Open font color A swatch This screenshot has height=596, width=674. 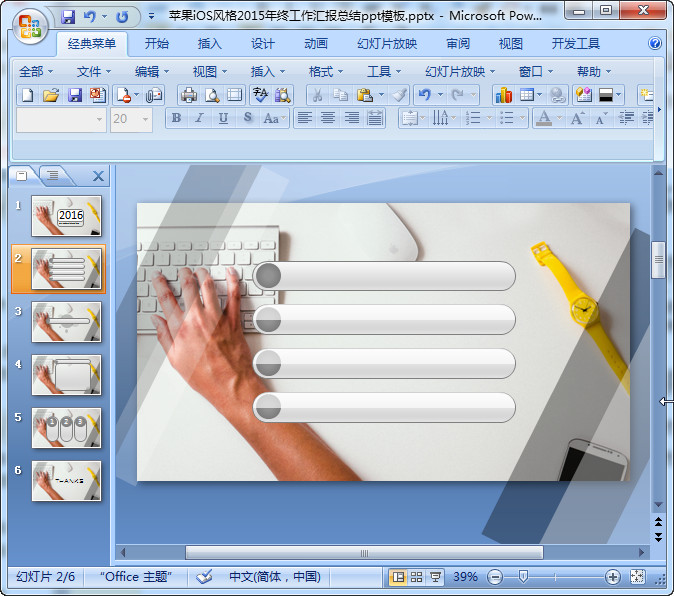pyautogui.click(x=544, y=117)
